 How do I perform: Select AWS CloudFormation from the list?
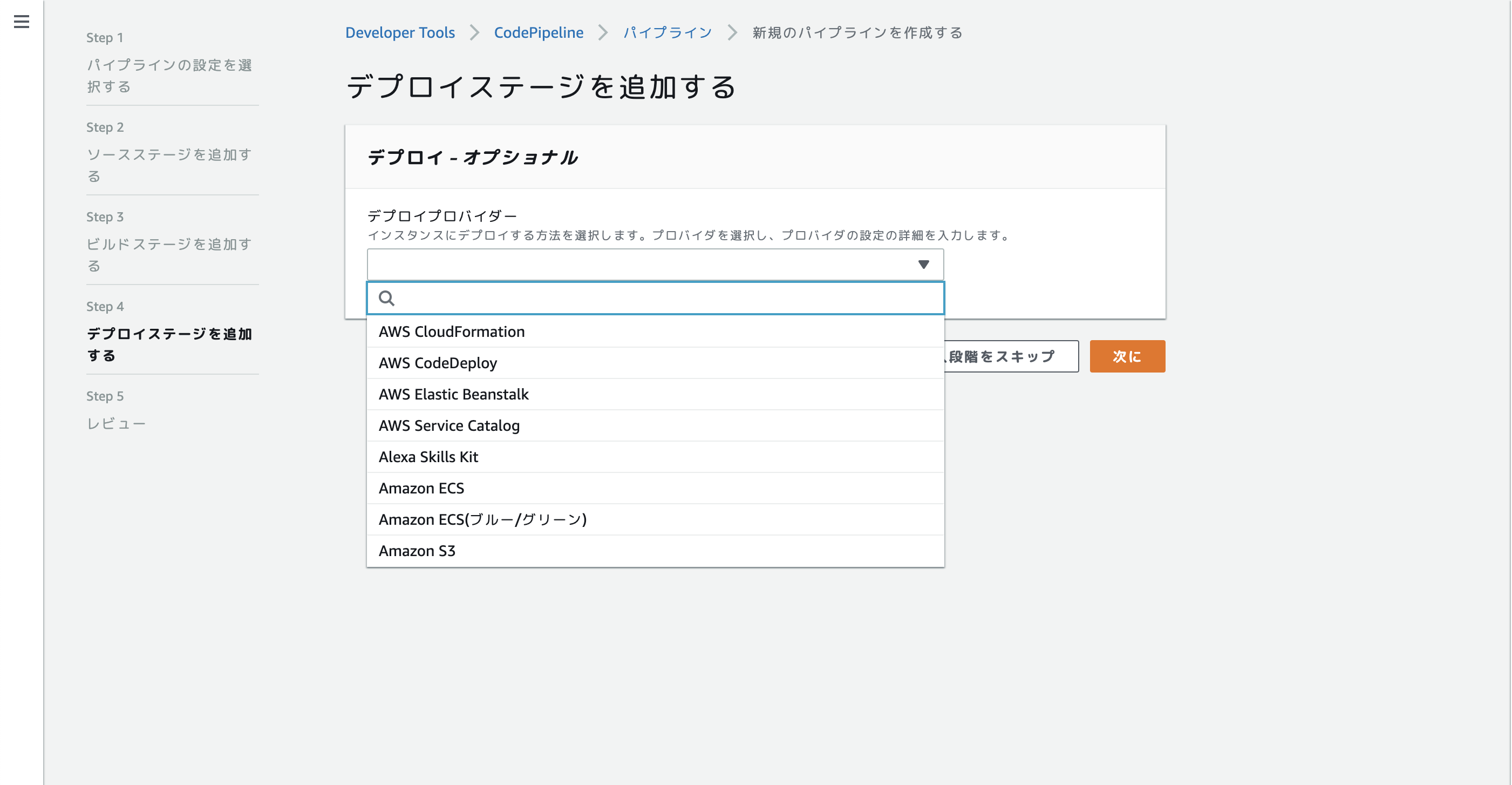pos(655,331)
